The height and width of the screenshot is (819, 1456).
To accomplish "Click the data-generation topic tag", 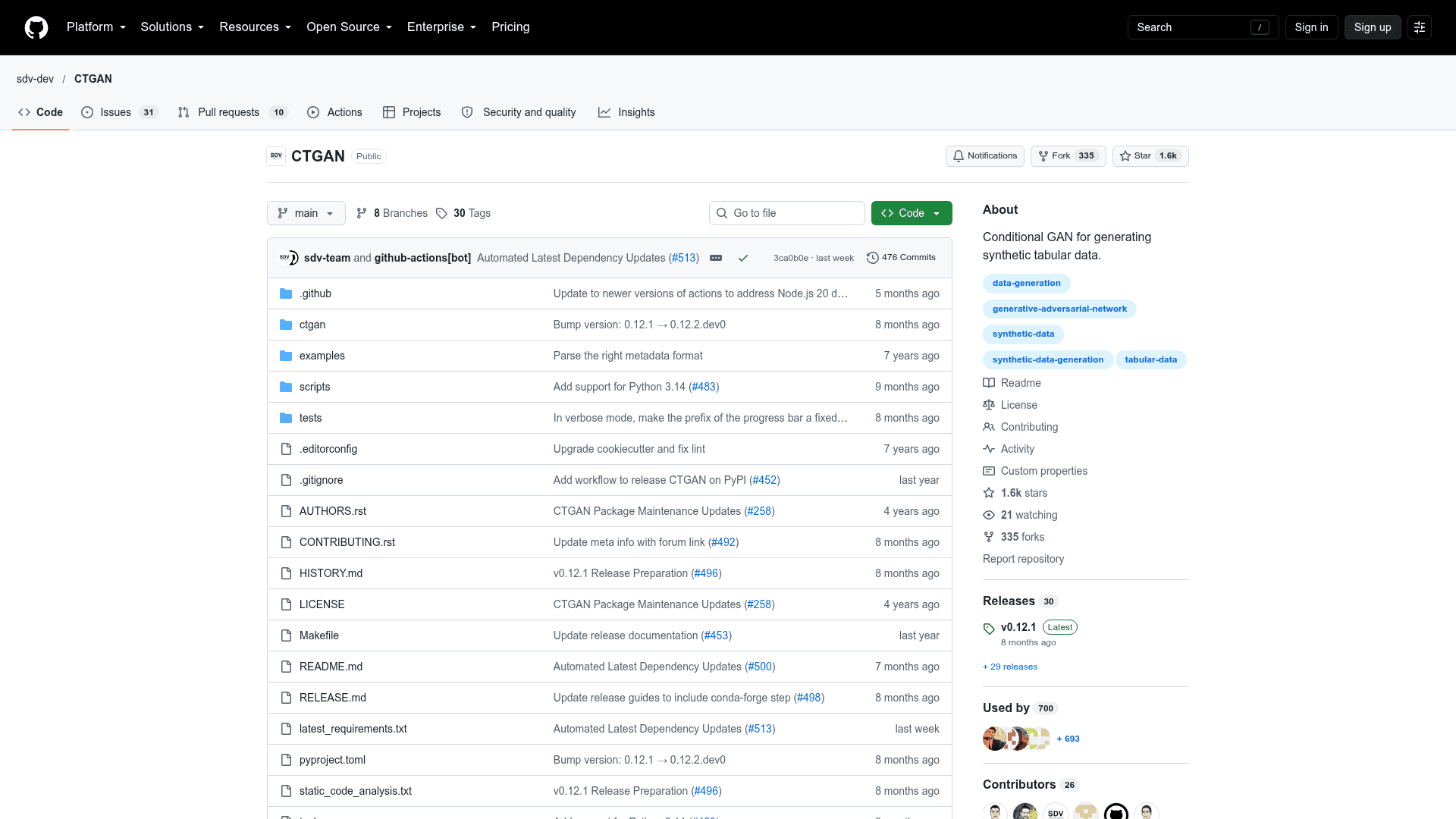I will pos(1027,284).
